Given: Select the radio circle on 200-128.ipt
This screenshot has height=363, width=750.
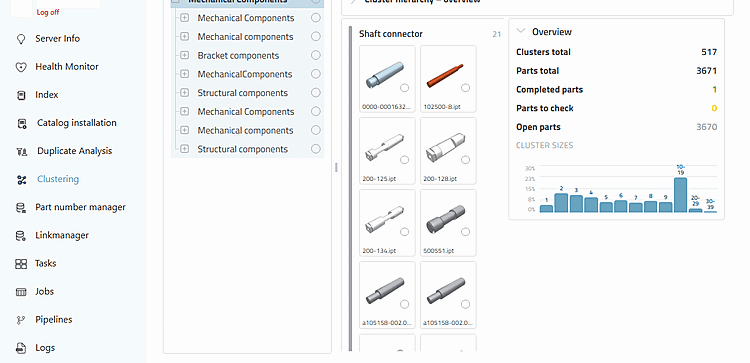Looking at the screenshot, I should point(465,160).
